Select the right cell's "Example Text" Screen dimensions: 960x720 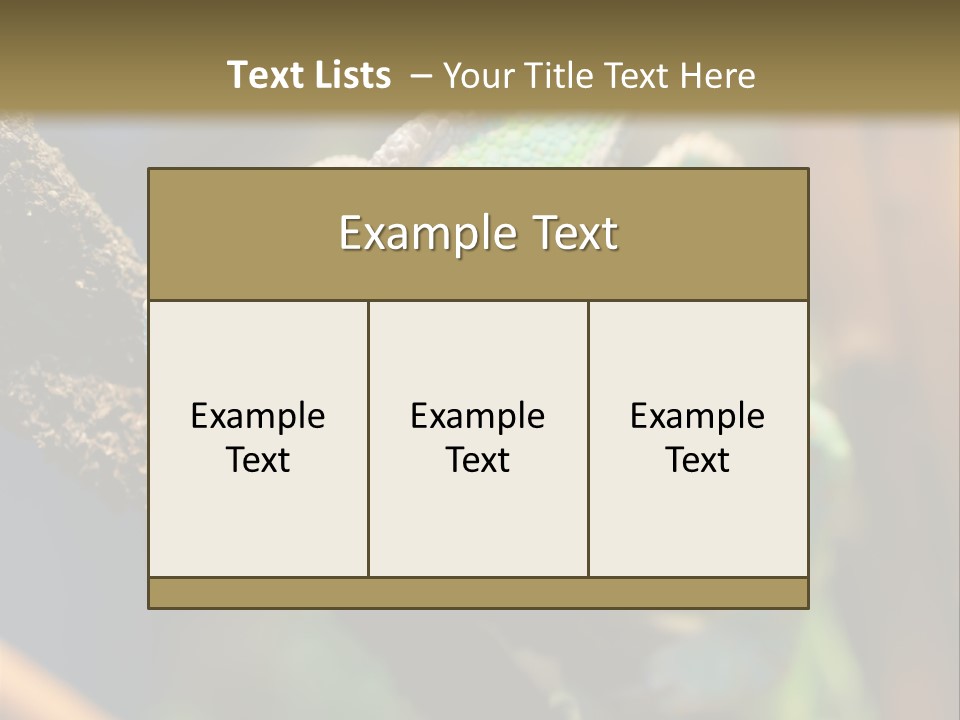(697, 437)
